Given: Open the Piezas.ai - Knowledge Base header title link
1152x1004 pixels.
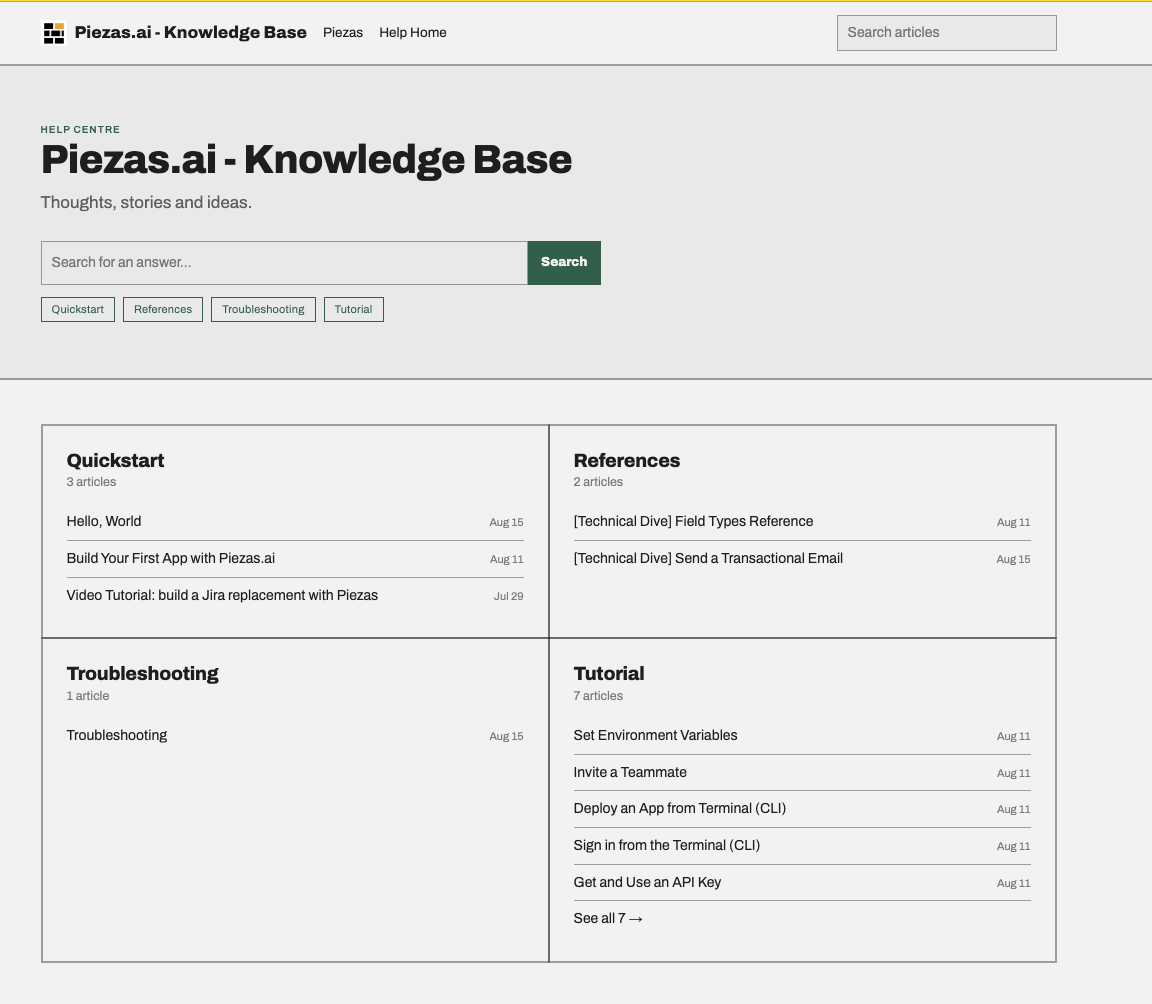Looking at the screenshot, I should click(x=190, y=32).
